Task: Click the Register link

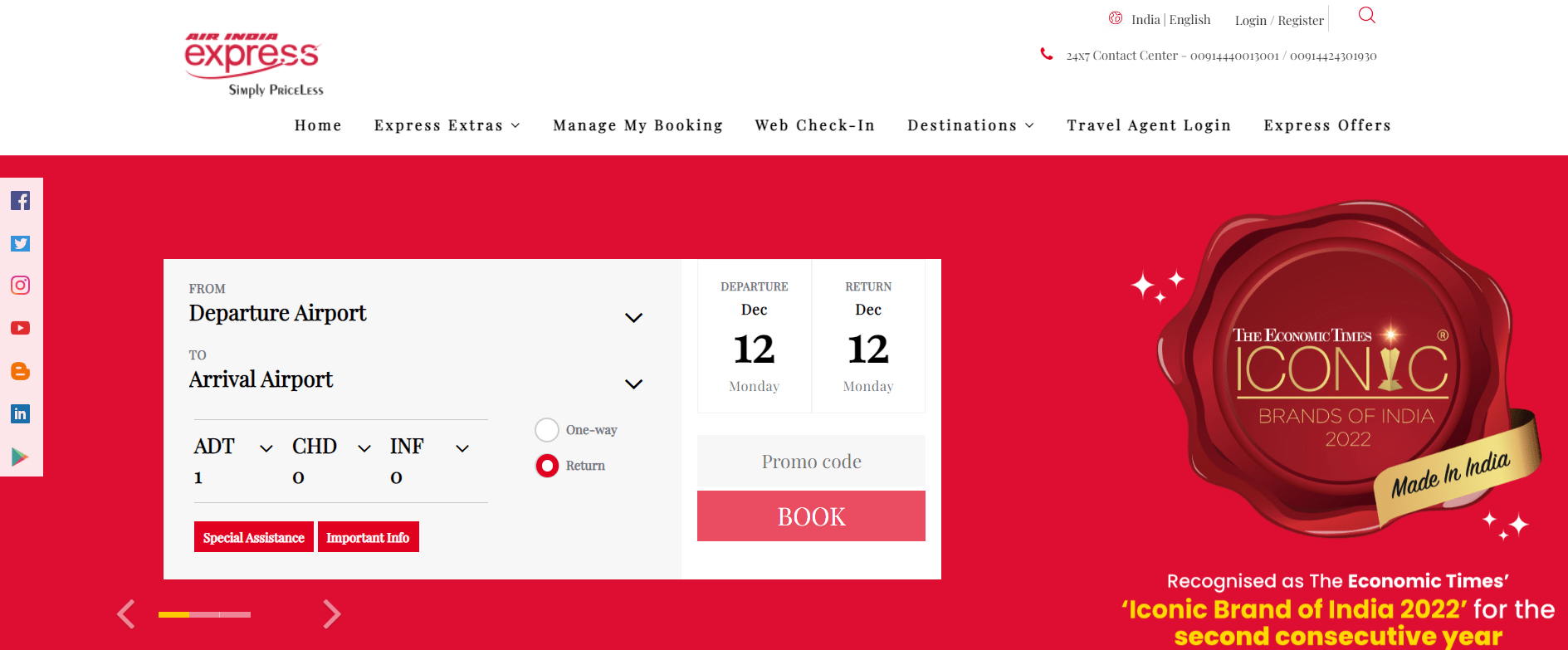Action: pyautogui.click(x=1301, y=21)
